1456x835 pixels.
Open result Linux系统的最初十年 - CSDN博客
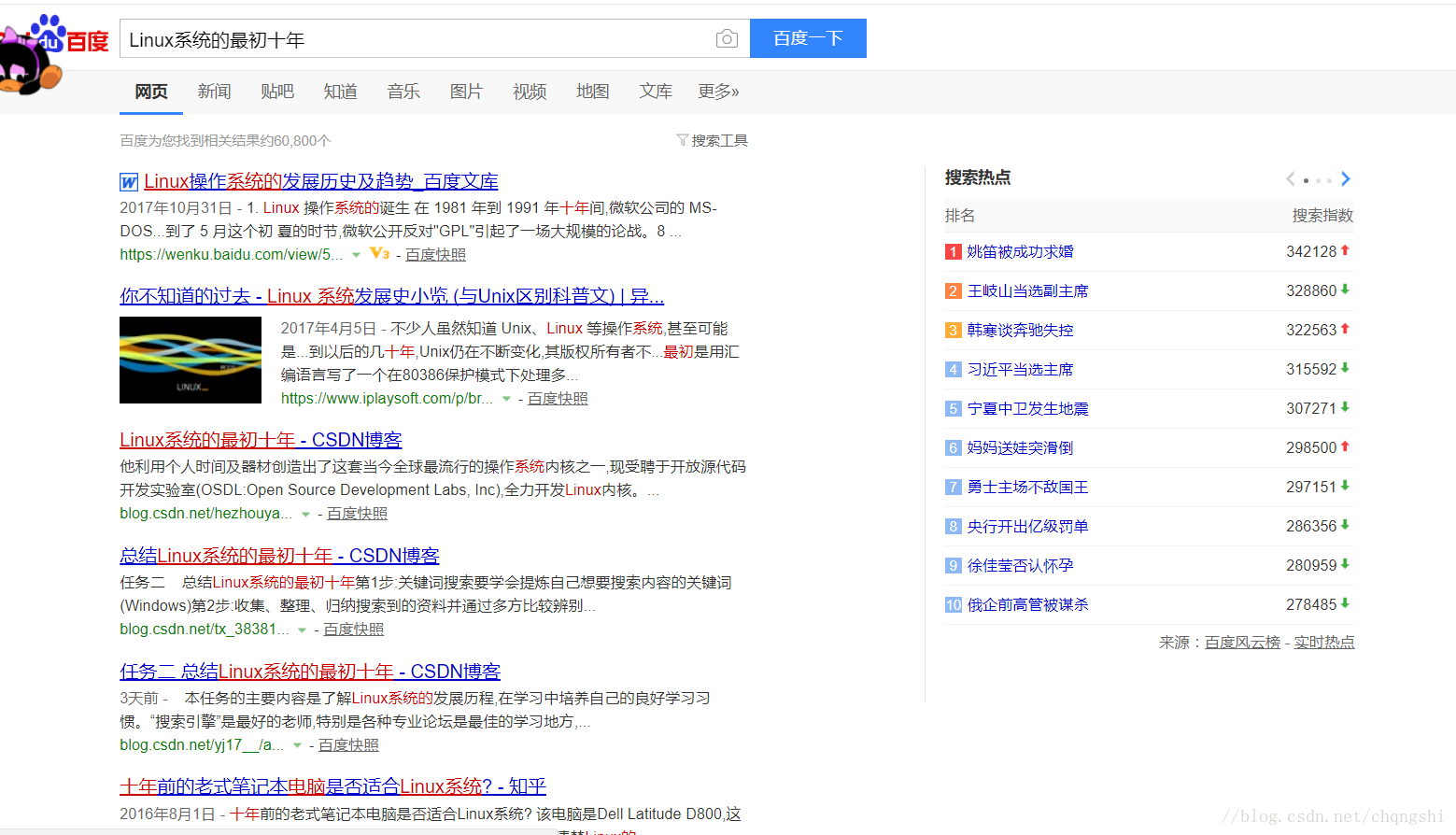261,440
